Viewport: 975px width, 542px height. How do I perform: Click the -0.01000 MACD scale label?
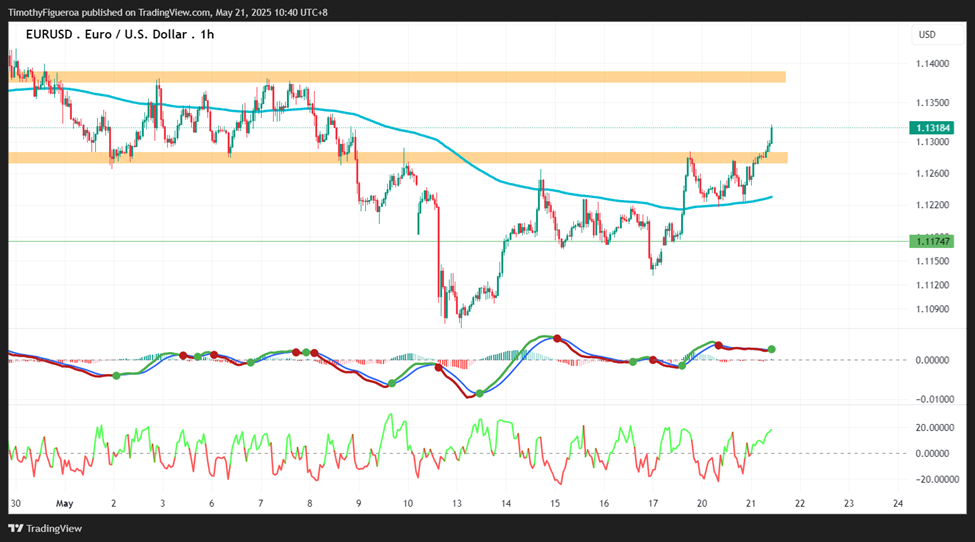933,398
